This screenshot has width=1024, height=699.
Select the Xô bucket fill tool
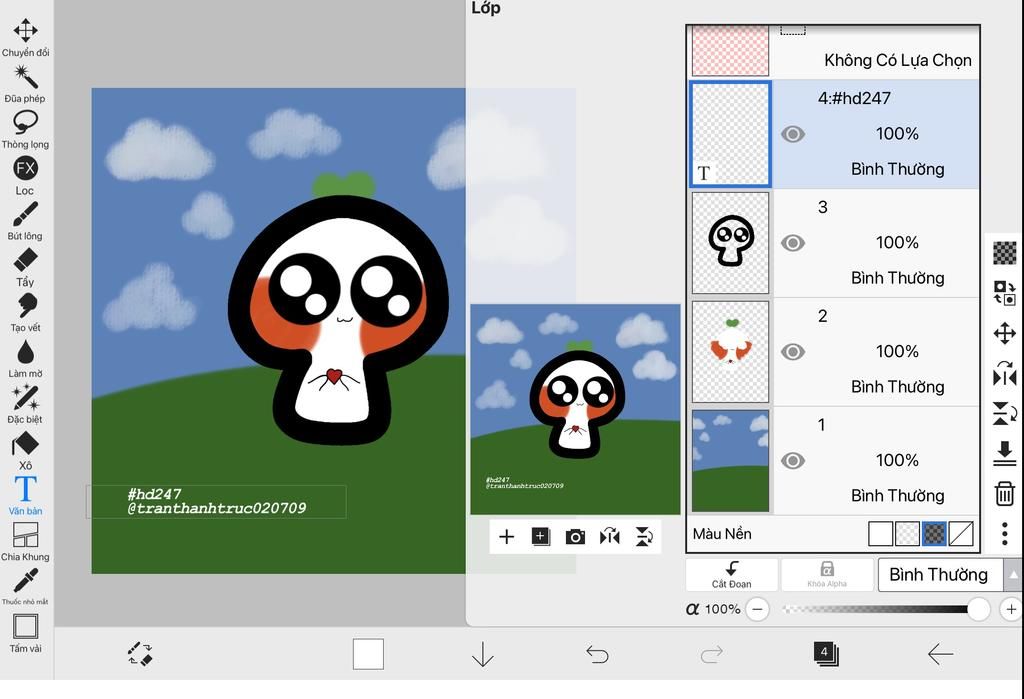coord(25,451)
